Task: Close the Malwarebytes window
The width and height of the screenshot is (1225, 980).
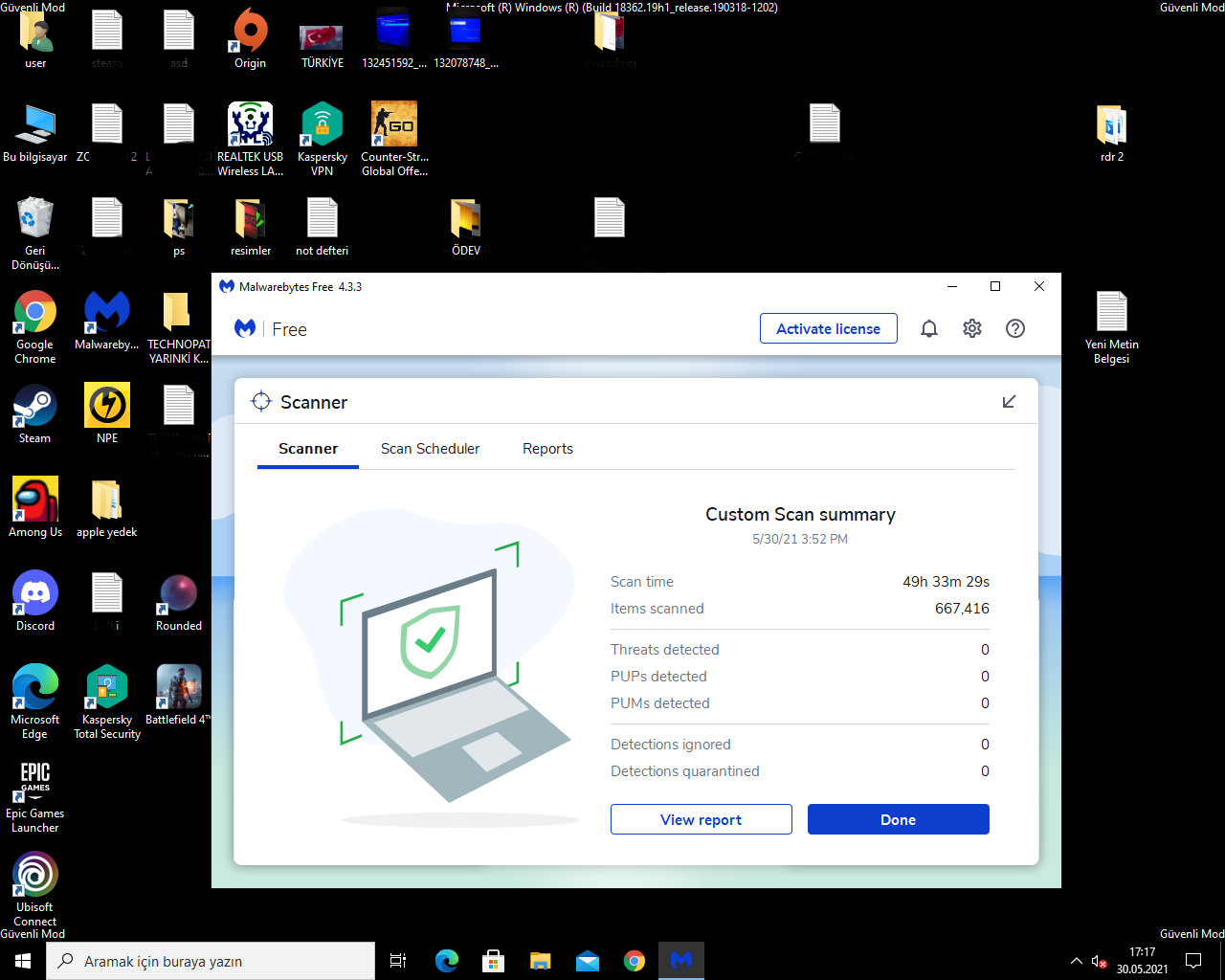Action: point(1039,286)
